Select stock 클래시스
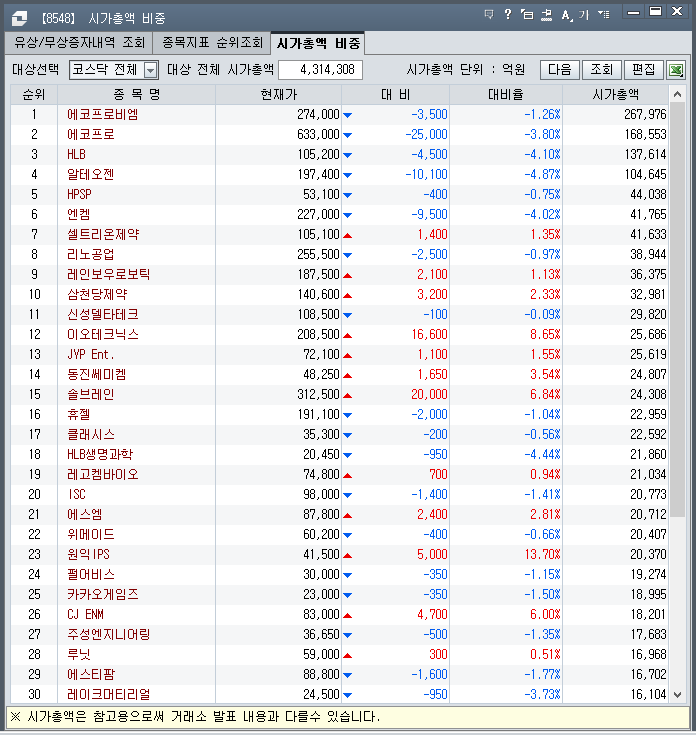 pyautogui.click(x=90, y=435)
